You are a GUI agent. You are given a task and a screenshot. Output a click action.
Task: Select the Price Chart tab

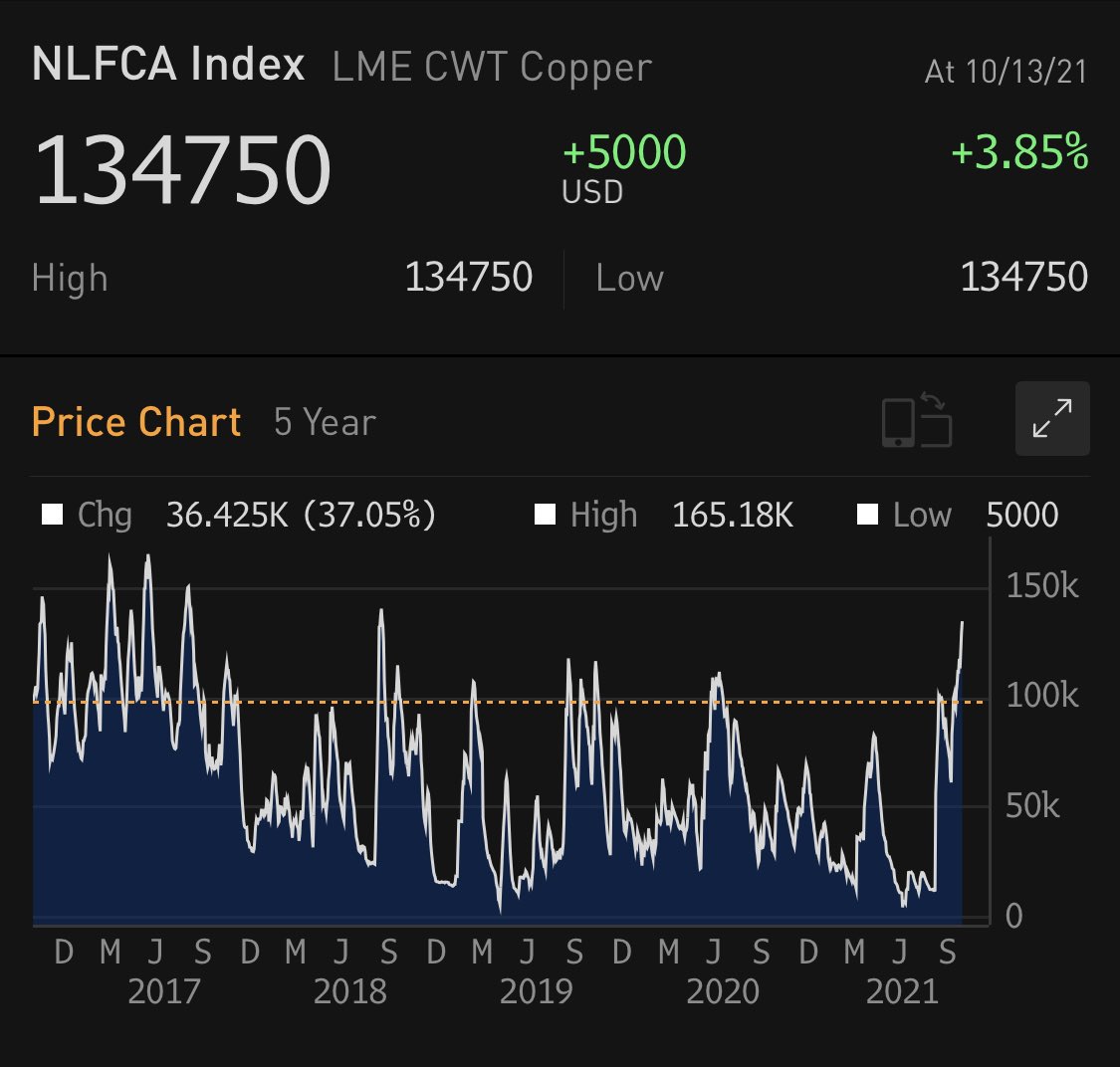click(x=136, y=421)
